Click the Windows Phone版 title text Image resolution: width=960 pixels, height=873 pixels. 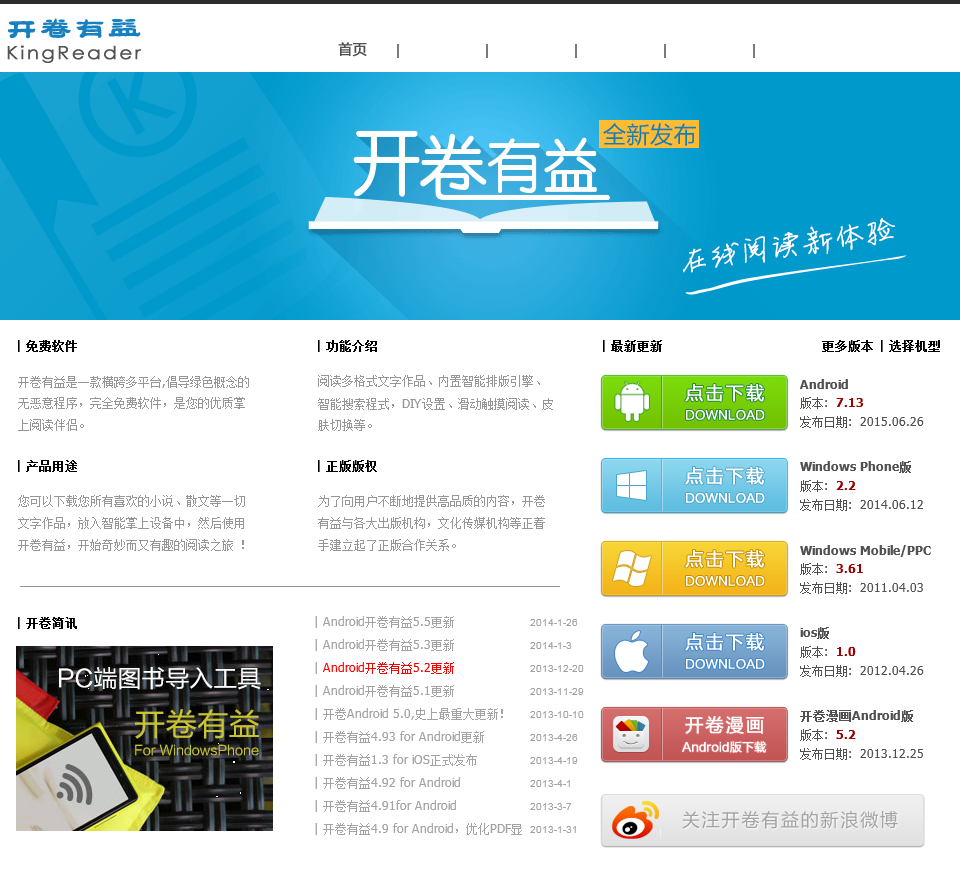click(x=855, y=467)
